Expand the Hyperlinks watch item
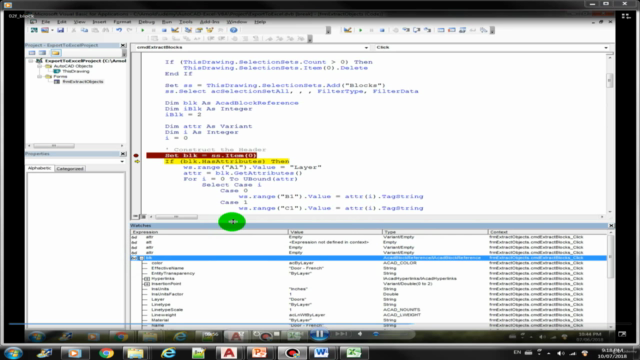Image resolution: width=640 pixels, height=360 pixels. coord(147,279)
